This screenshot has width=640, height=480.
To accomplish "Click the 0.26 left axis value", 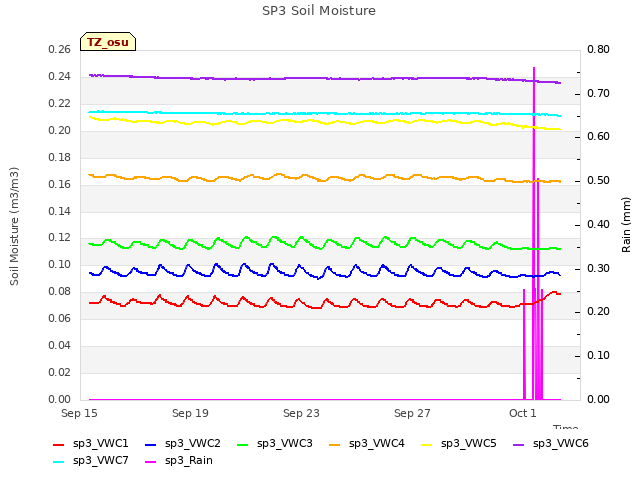I will 60,49.
